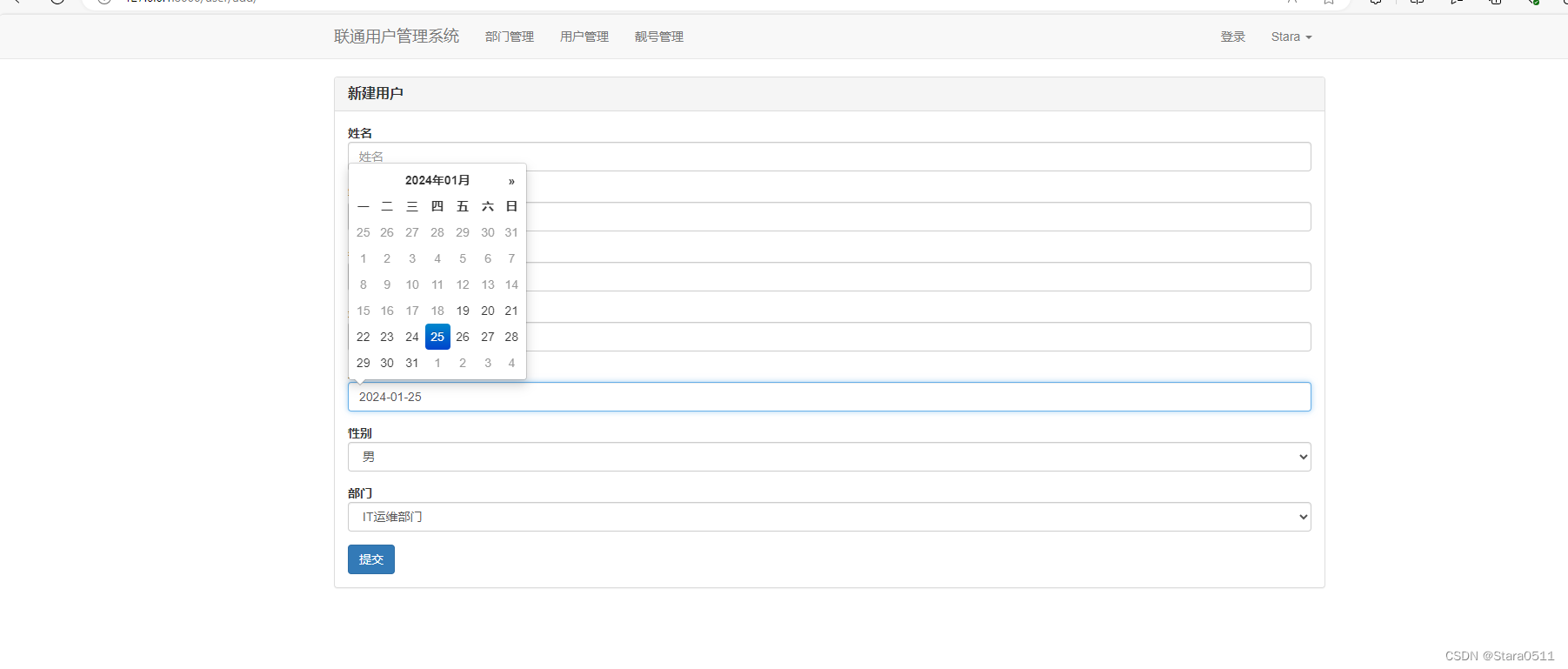The height and width of the screenshot is (669, 1568).
Task: Click day 5 in the calendar
Action: tap(463, 258)
